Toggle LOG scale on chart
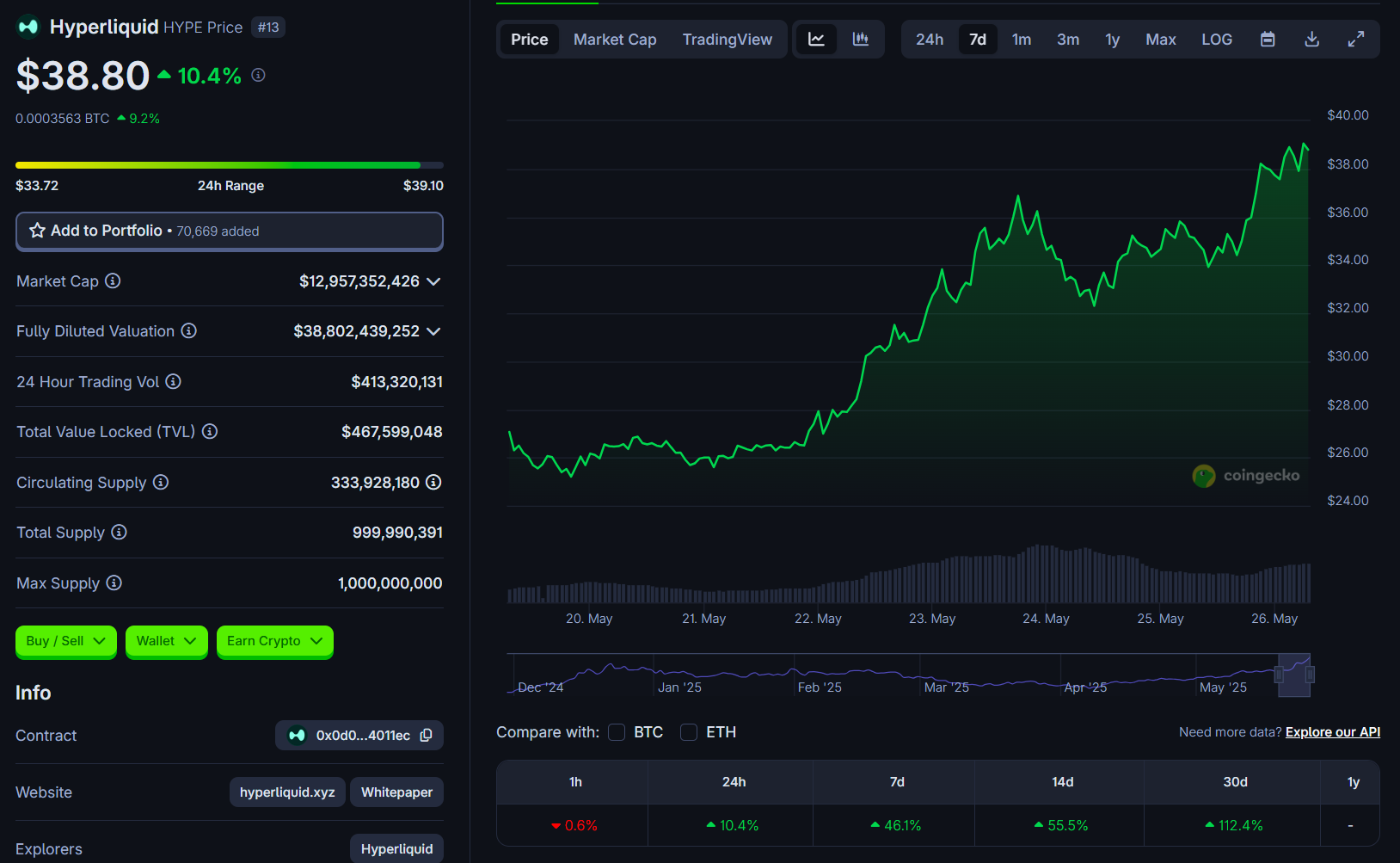This screenshot has width=1400, height=863. [1216, 40]
